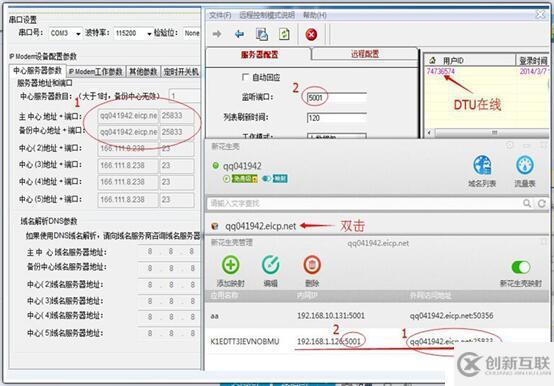Select the aa mapping row
The image size is (554, 386).
tap(377, 316)
